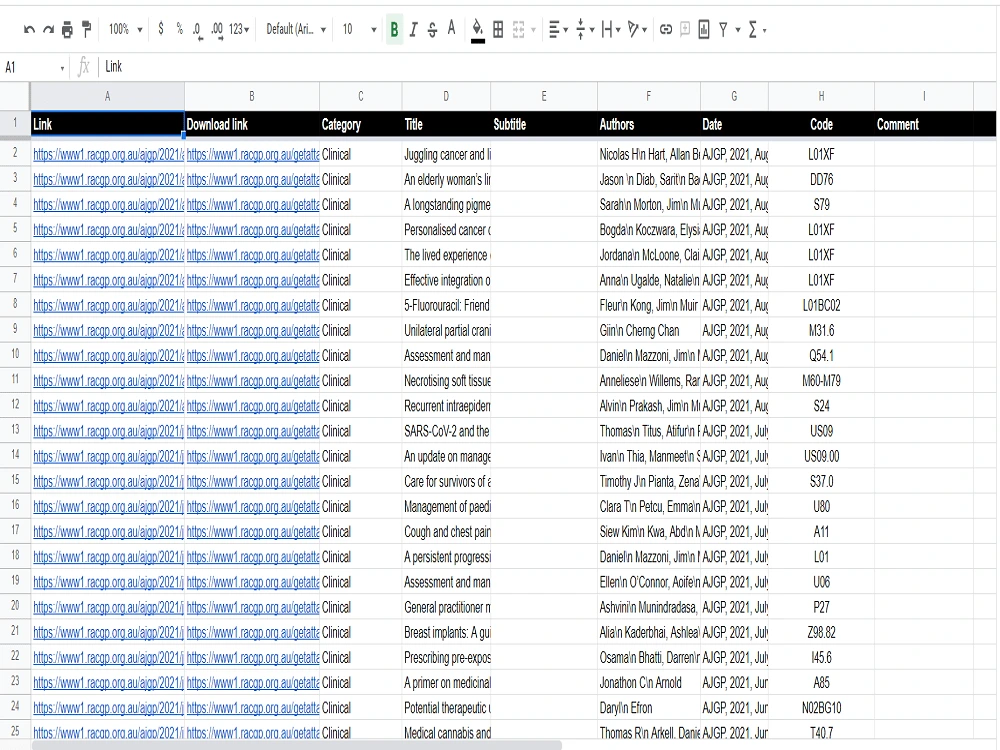Open the link in cell A2
Viewport: 1000px width, 750px height.
click(108, 155)
